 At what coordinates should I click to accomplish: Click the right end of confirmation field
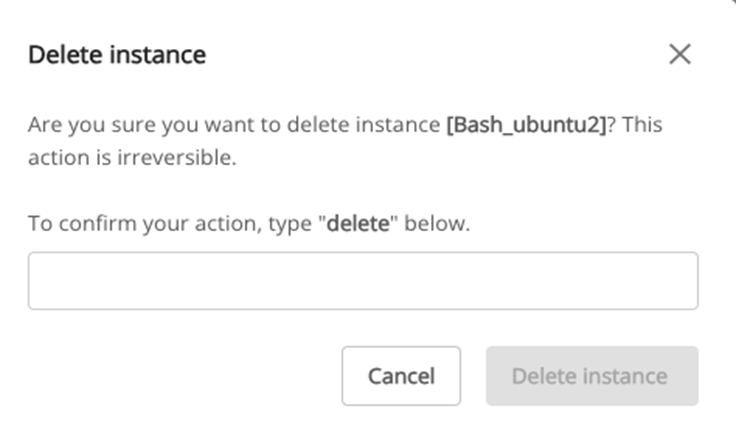(670, 281)
